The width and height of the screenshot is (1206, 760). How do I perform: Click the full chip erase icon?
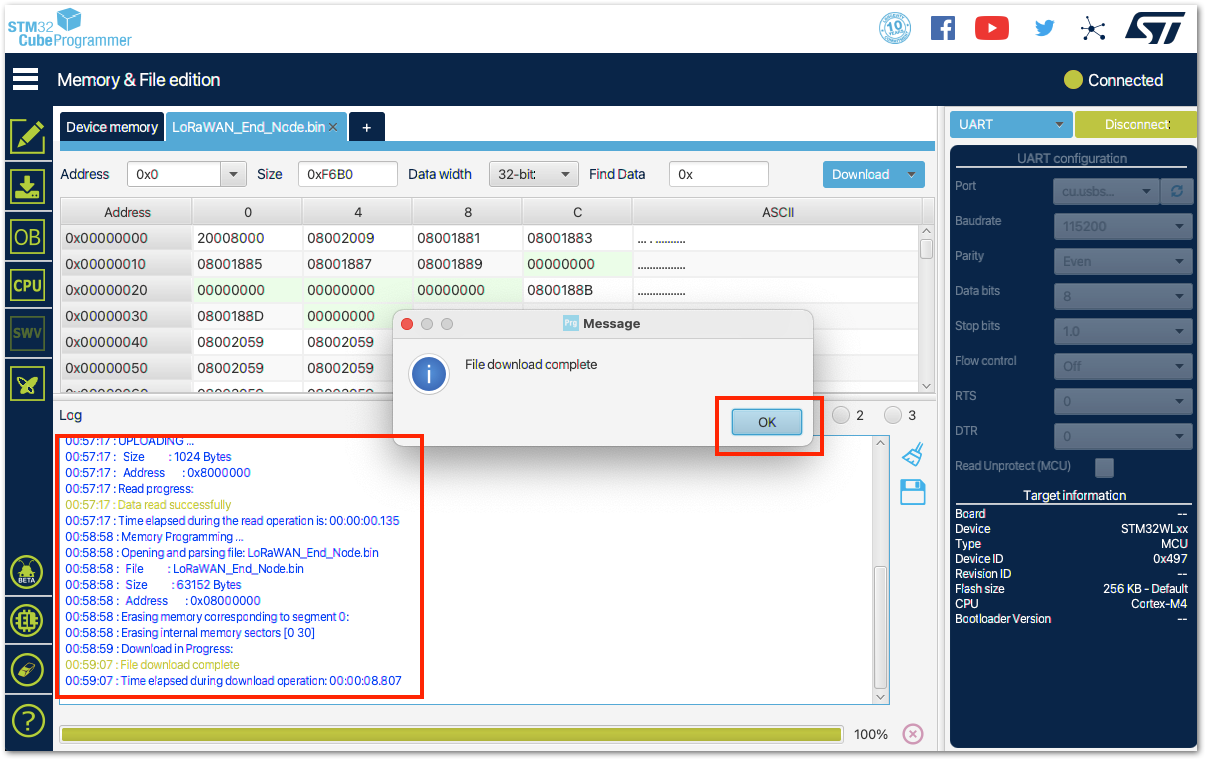[27, 669]
